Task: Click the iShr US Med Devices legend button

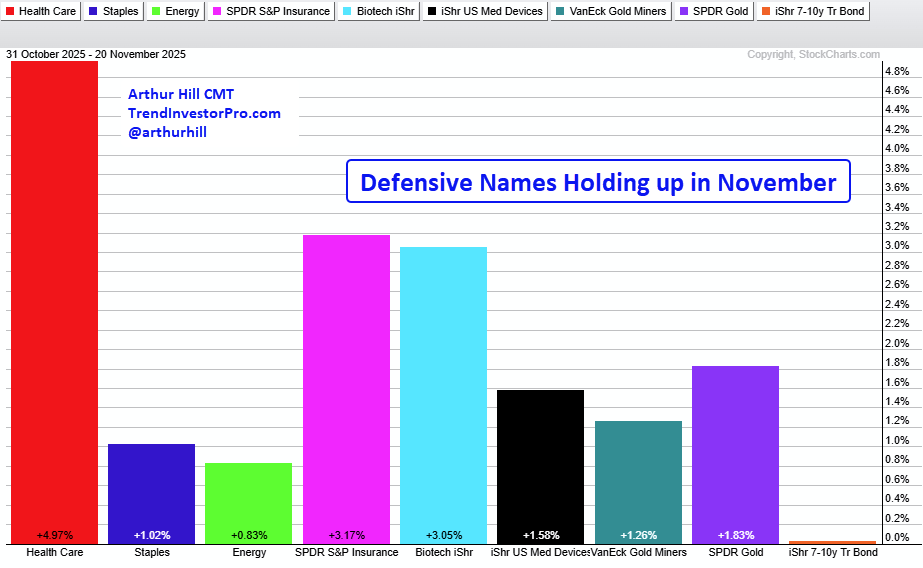Action: pos(485,12)
